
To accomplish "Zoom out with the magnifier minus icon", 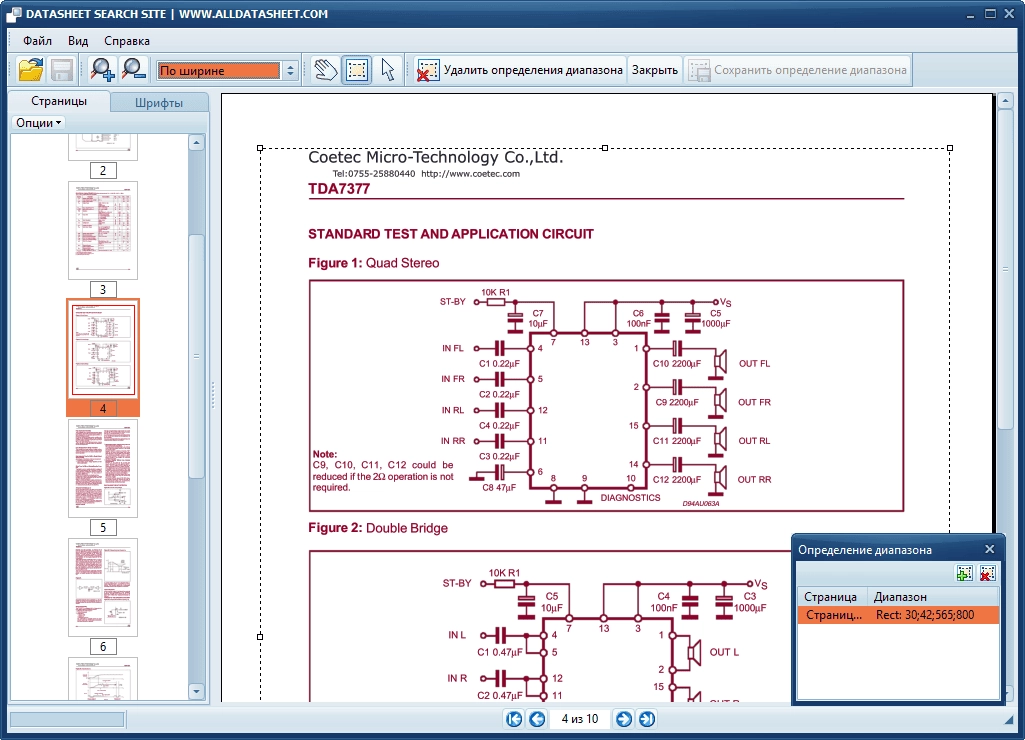I will point(133,69).
